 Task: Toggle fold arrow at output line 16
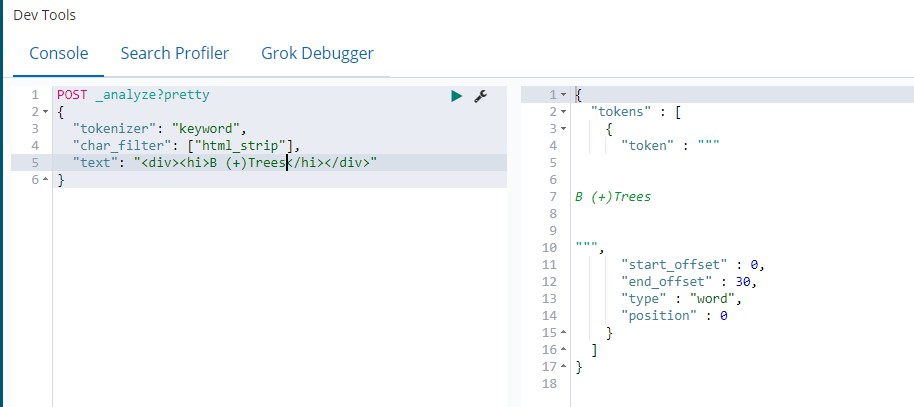point(563,350)
